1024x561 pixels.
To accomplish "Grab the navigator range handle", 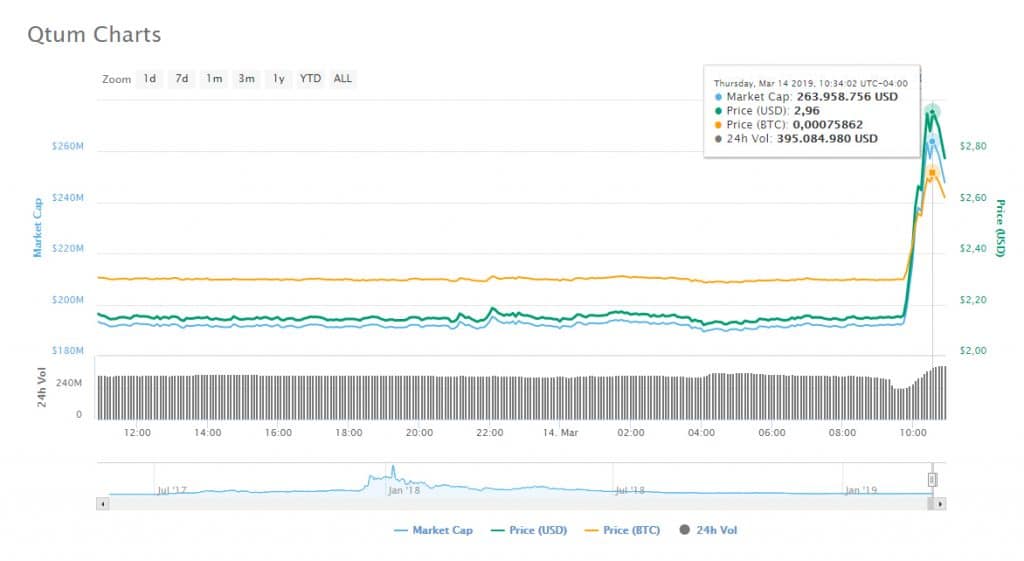I will pyautogui.click(x=932, y=480).
